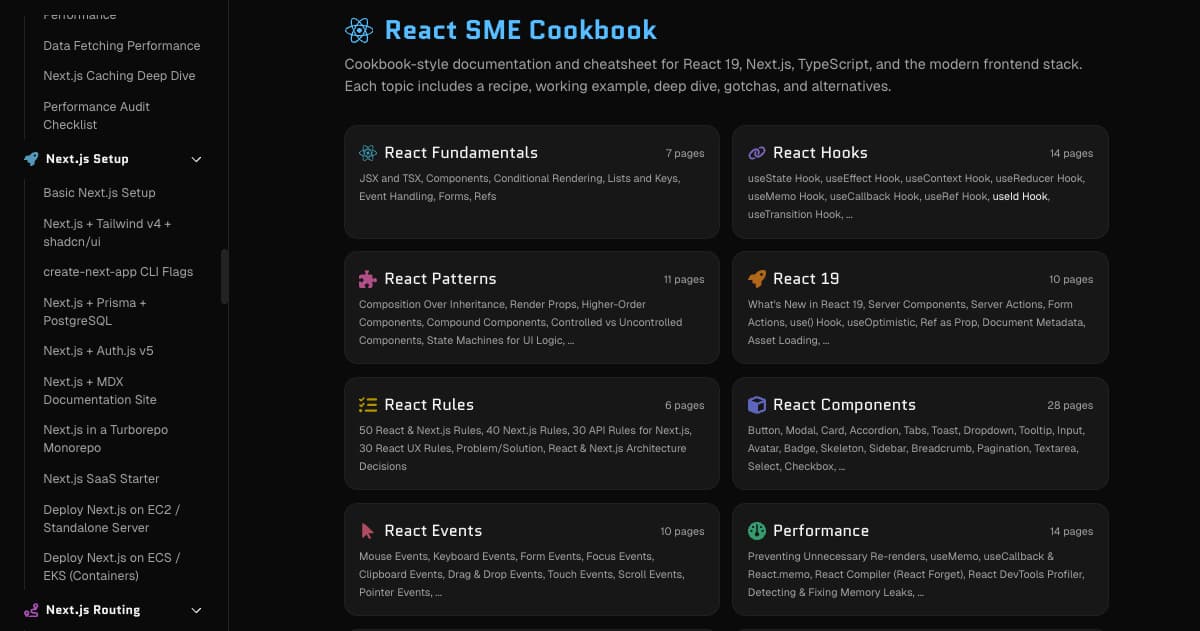This screenshot has width=1200, height=631.
Task: Open Next.js + Prisma + PostgreSQL page
Action: pos(95,312)
